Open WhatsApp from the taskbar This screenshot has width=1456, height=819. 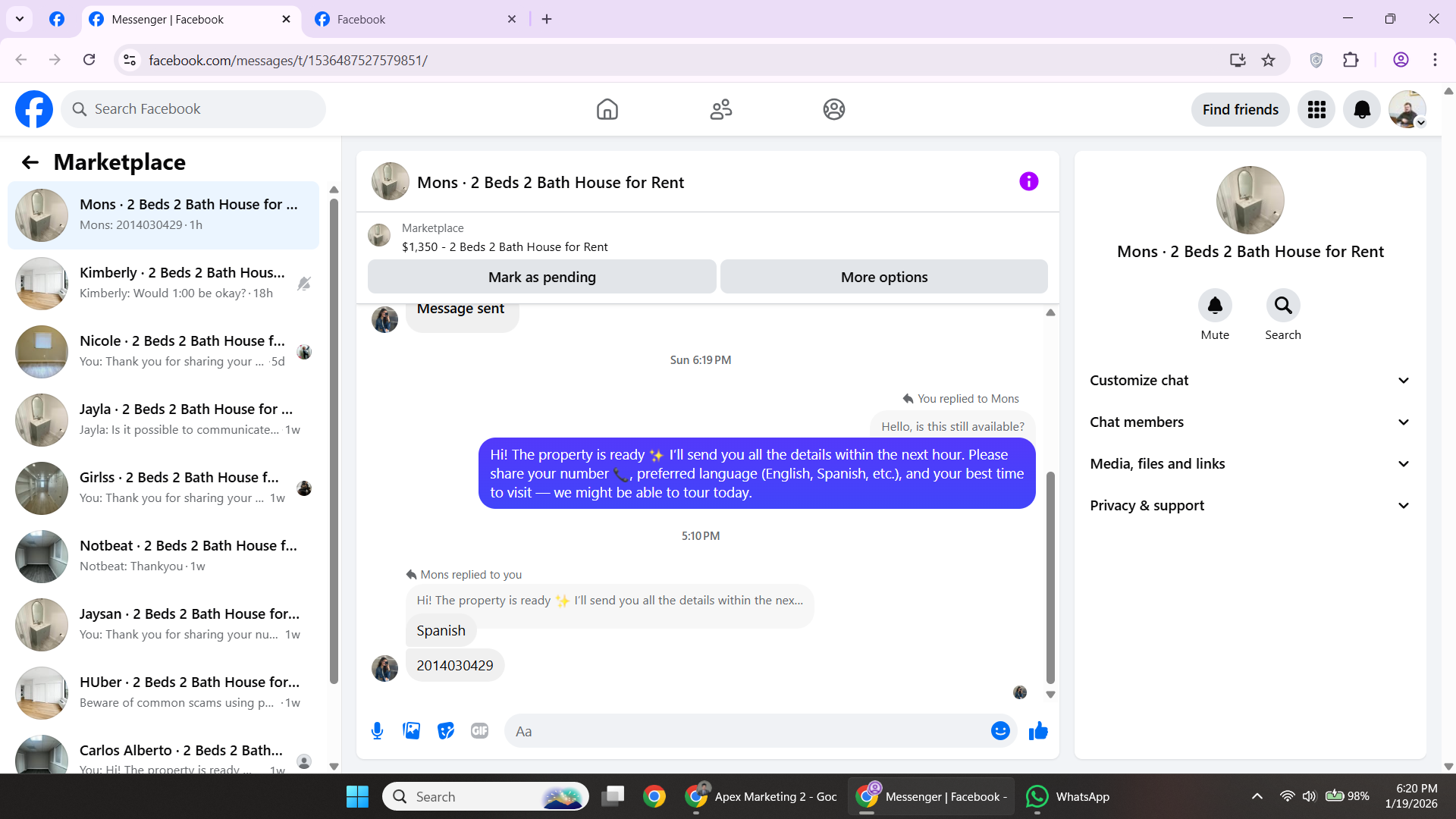1068,797
